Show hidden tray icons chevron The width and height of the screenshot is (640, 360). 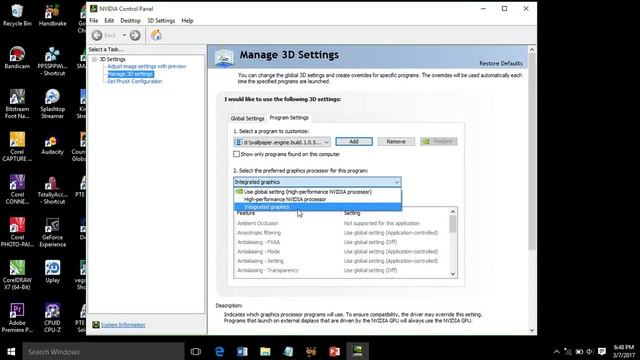click(556, 351)
